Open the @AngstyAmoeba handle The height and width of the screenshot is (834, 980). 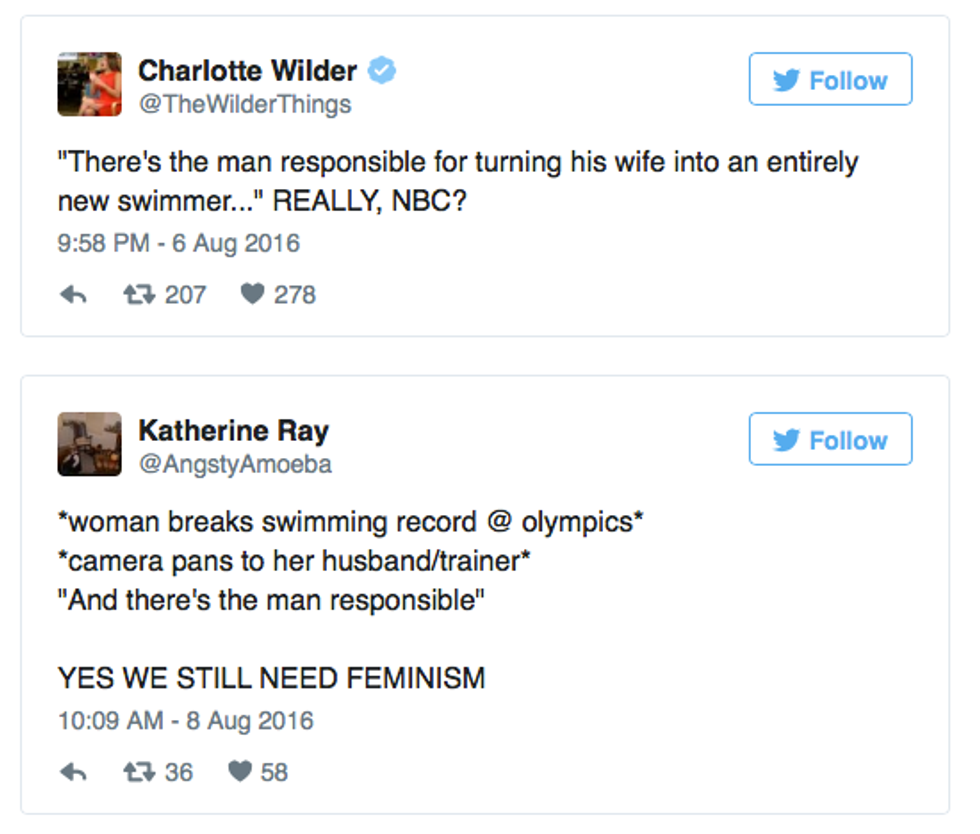[x=234, y=464]
